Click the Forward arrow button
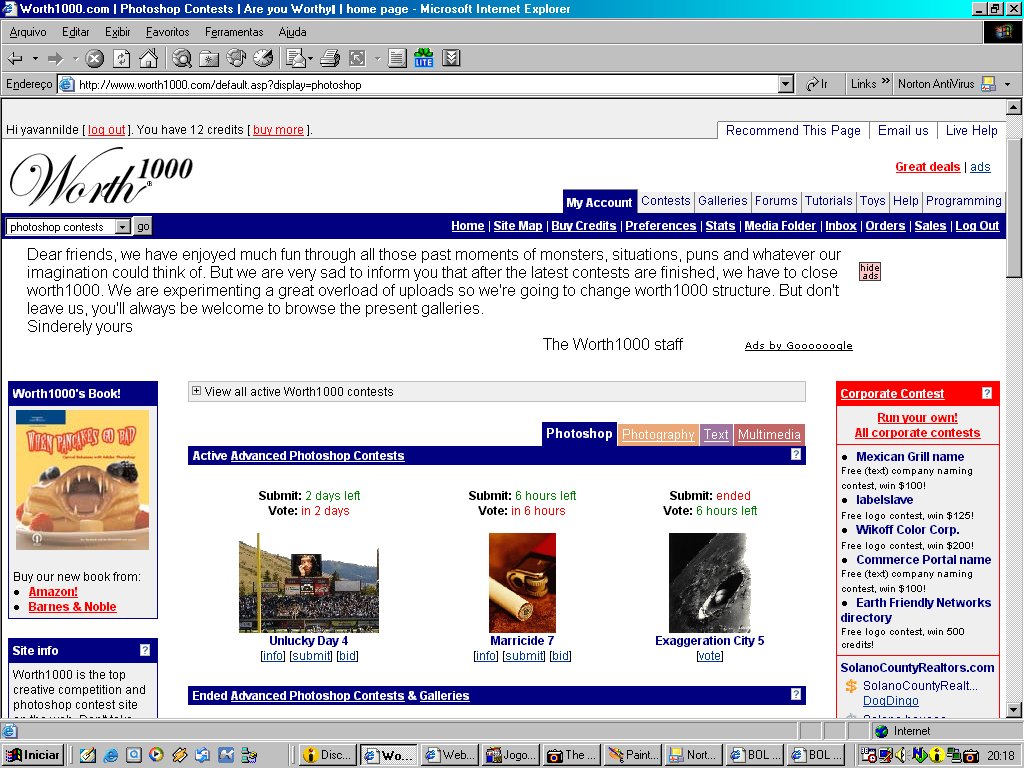 [x=56, y=59]
